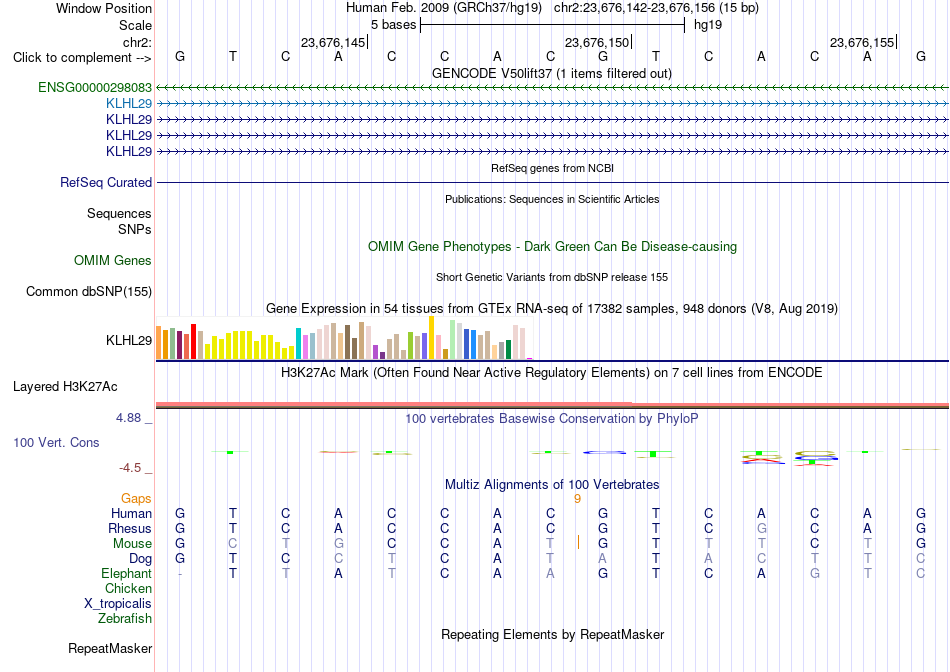Click Multiz Alignments of 100 Vertebrates title
The width and height of the screenshot is (950, 672).
coord(552,484)
